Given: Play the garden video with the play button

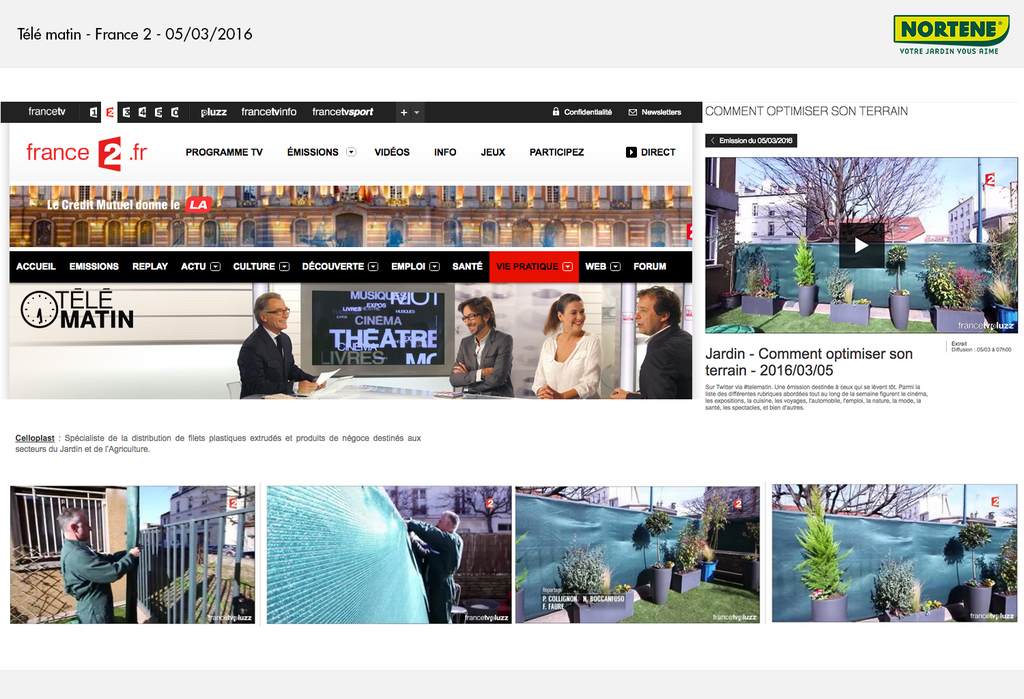Looking at the screenshot, I should click(x=861, y=246).
